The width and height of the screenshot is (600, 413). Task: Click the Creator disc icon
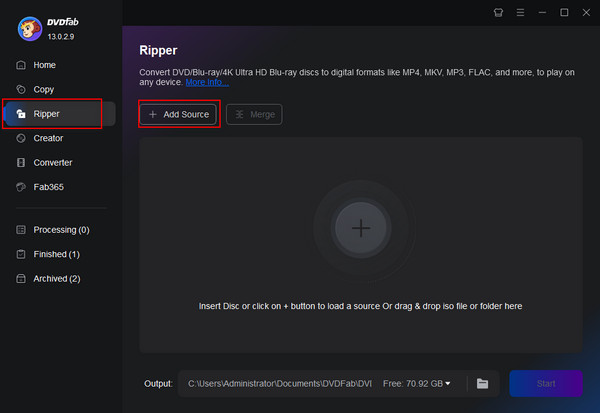[21, 138]
